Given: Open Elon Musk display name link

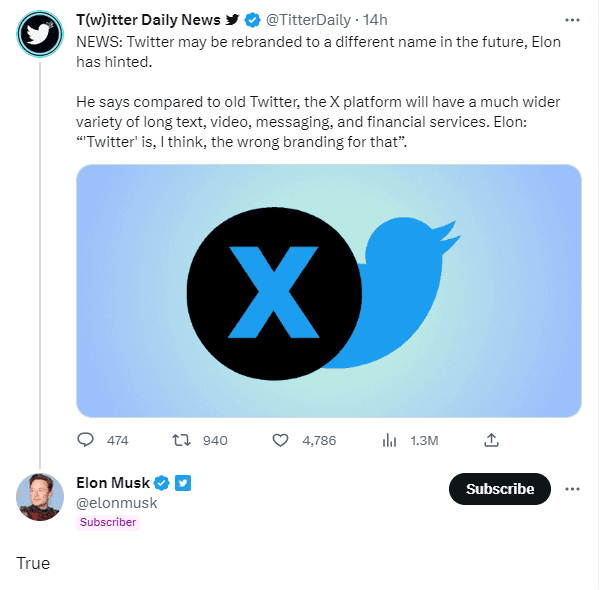Looking at the screenshot, I should [113, 484].
